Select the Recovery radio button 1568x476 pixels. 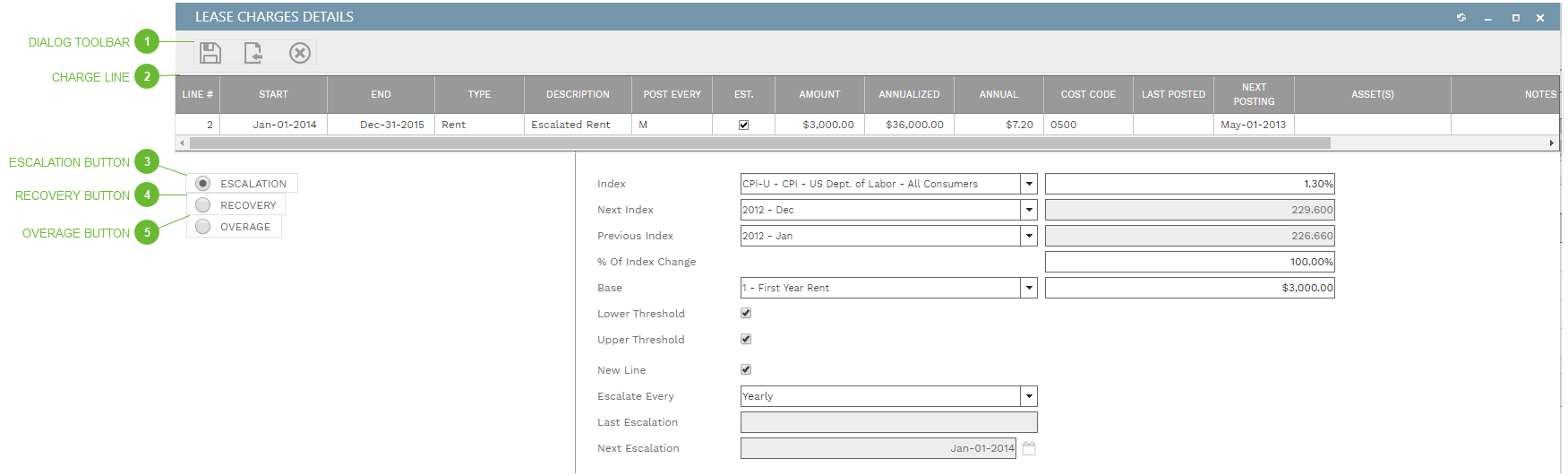(203, 204)
